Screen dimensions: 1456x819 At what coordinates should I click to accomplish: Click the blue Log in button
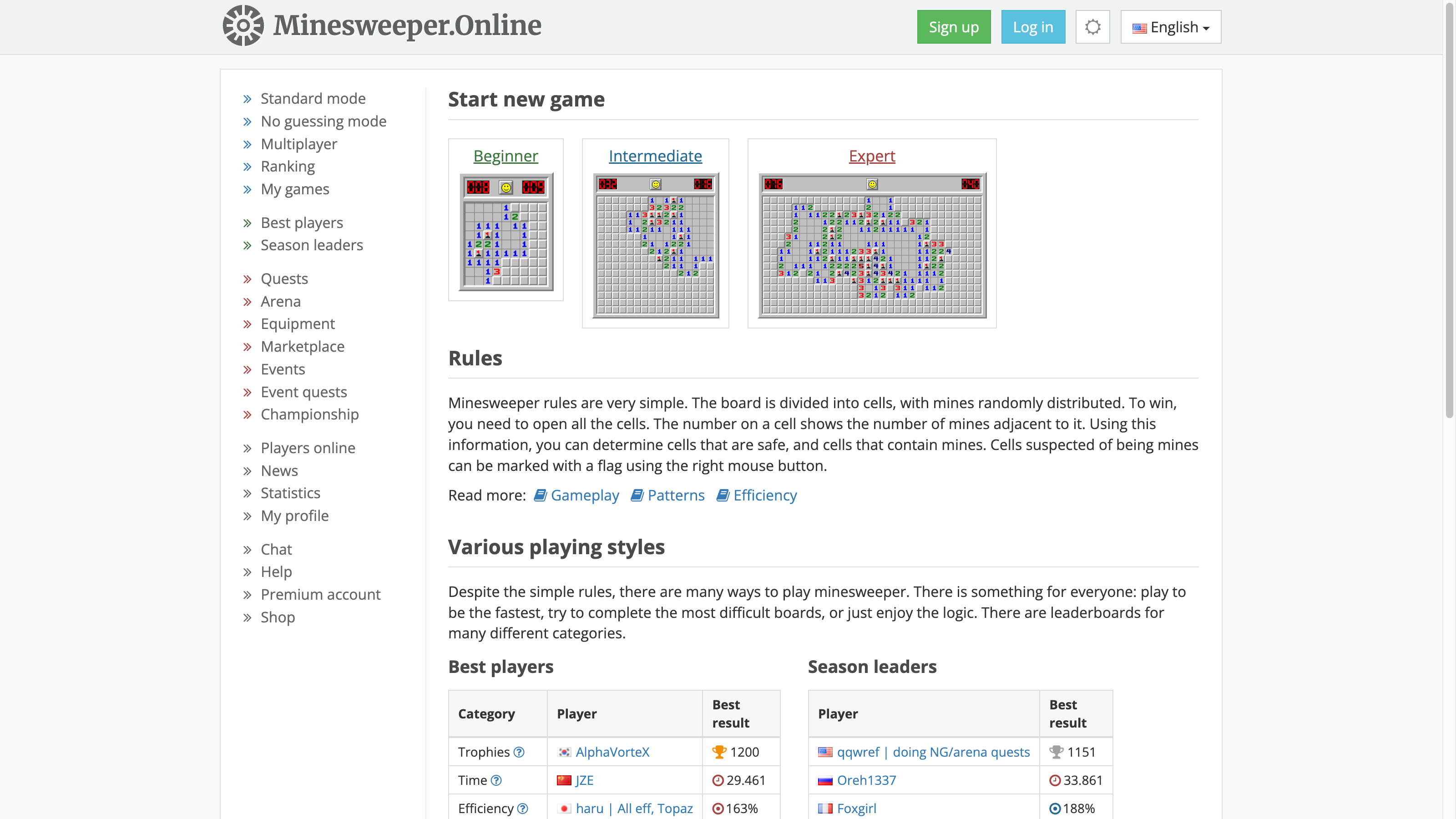coord(1033,26)
